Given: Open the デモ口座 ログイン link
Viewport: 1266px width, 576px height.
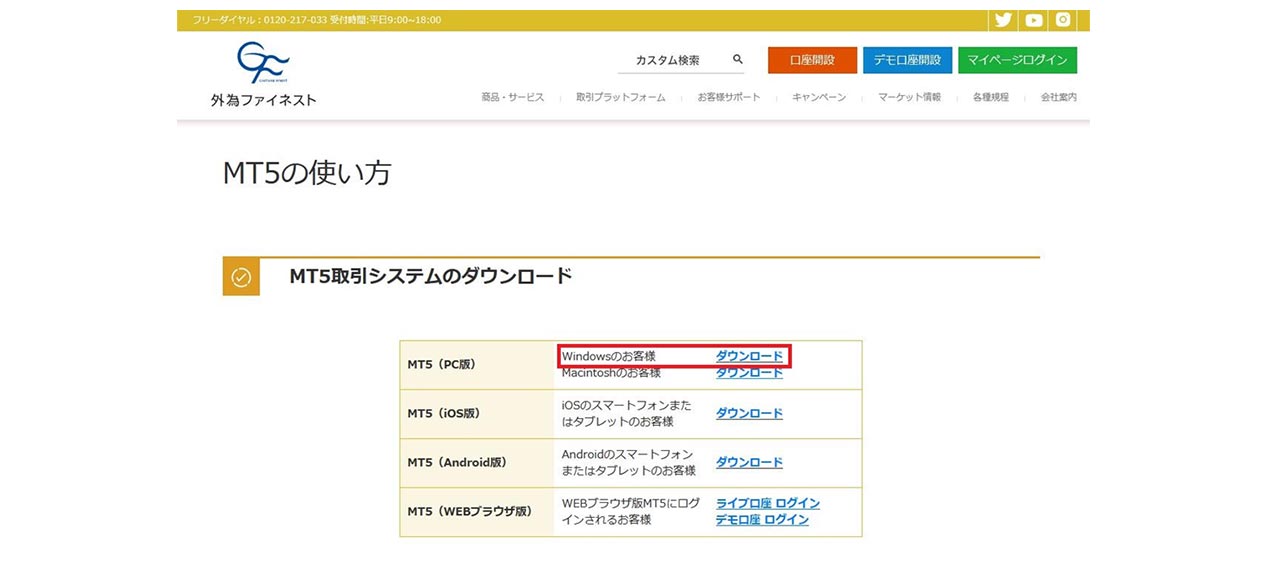Looking at the screenshot, I should 762,520.
